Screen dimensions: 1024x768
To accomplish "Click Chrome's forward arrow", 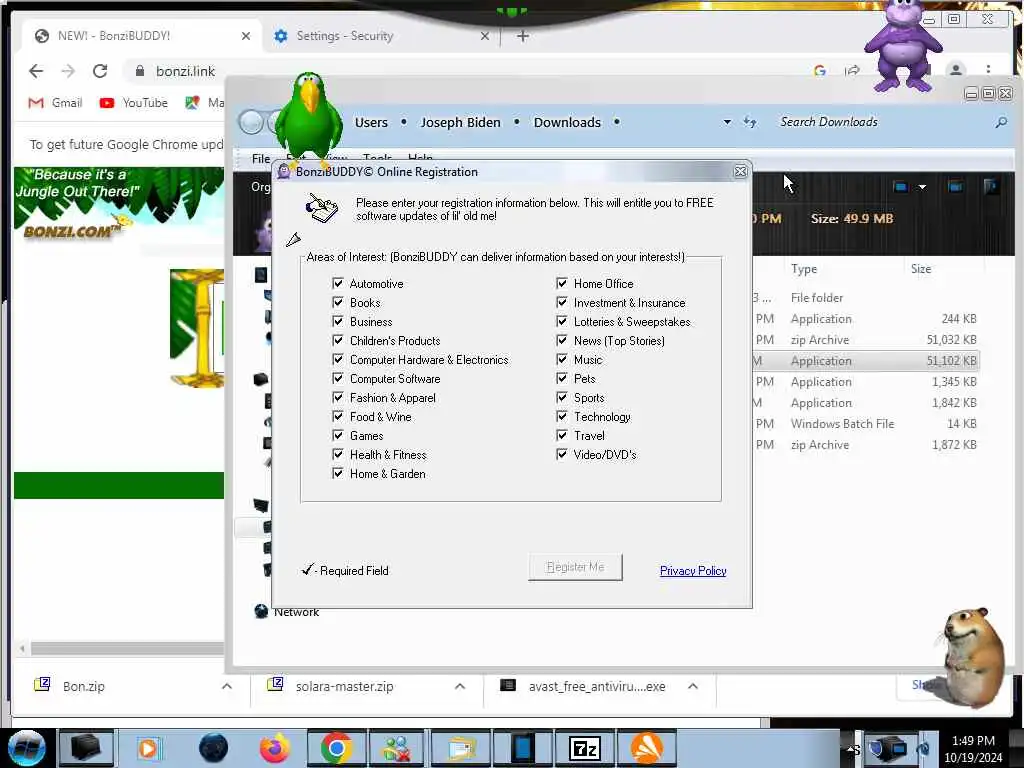I will click(68, 71).
